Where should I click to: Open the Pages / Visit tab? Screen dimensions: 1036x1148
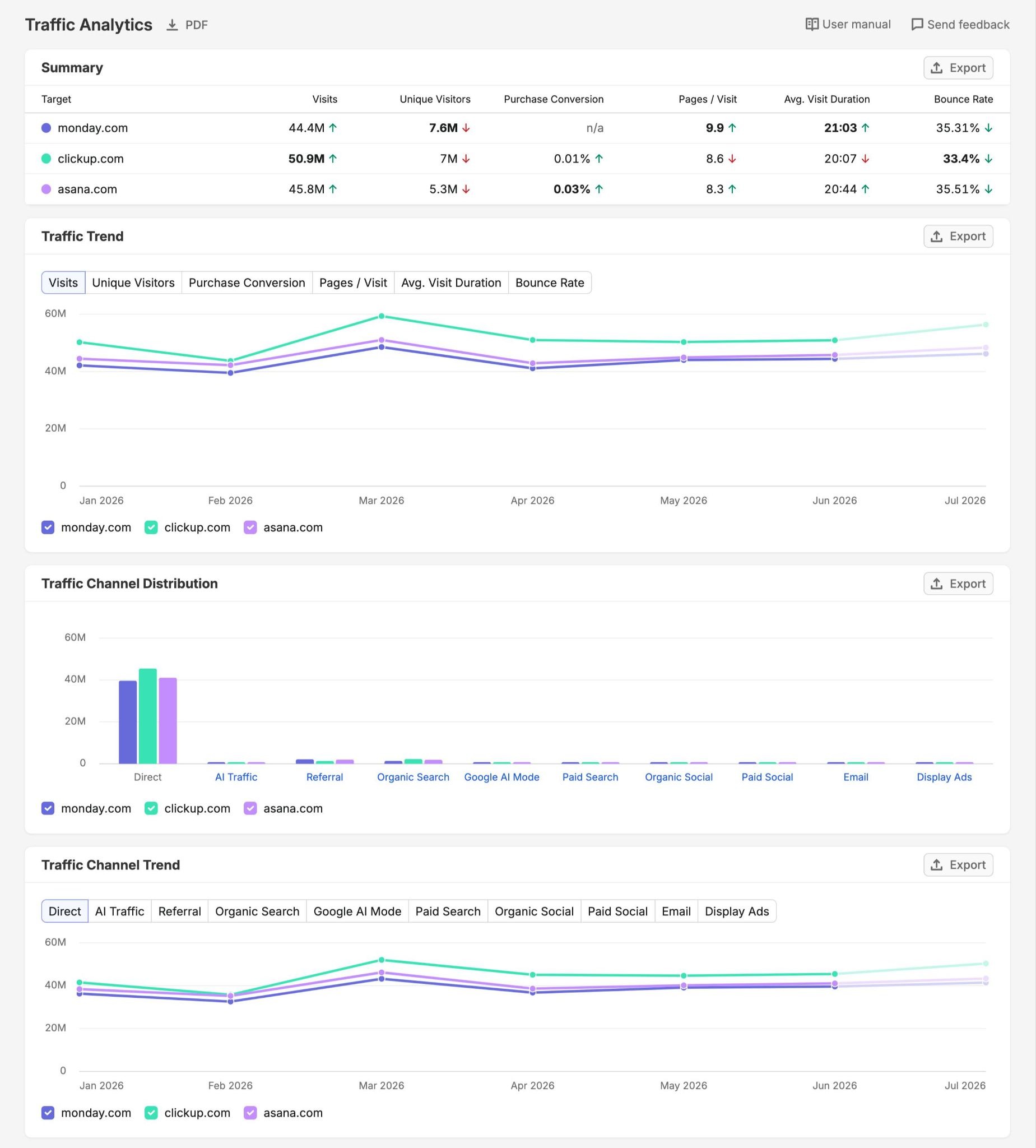(x=353, y=283)
